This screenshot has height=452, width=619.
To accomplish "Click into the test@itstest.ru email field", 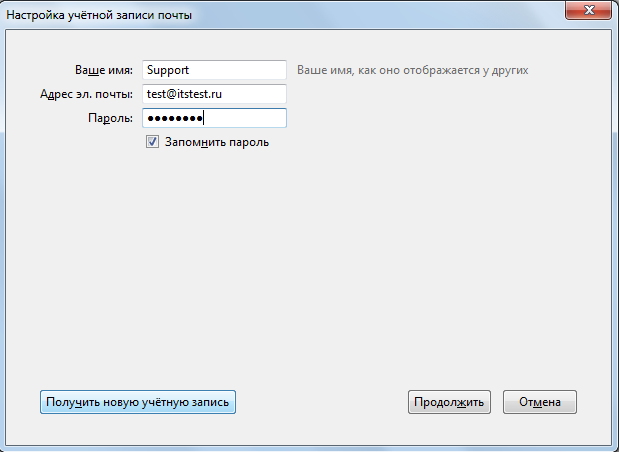I will click(x=214, y=94).
